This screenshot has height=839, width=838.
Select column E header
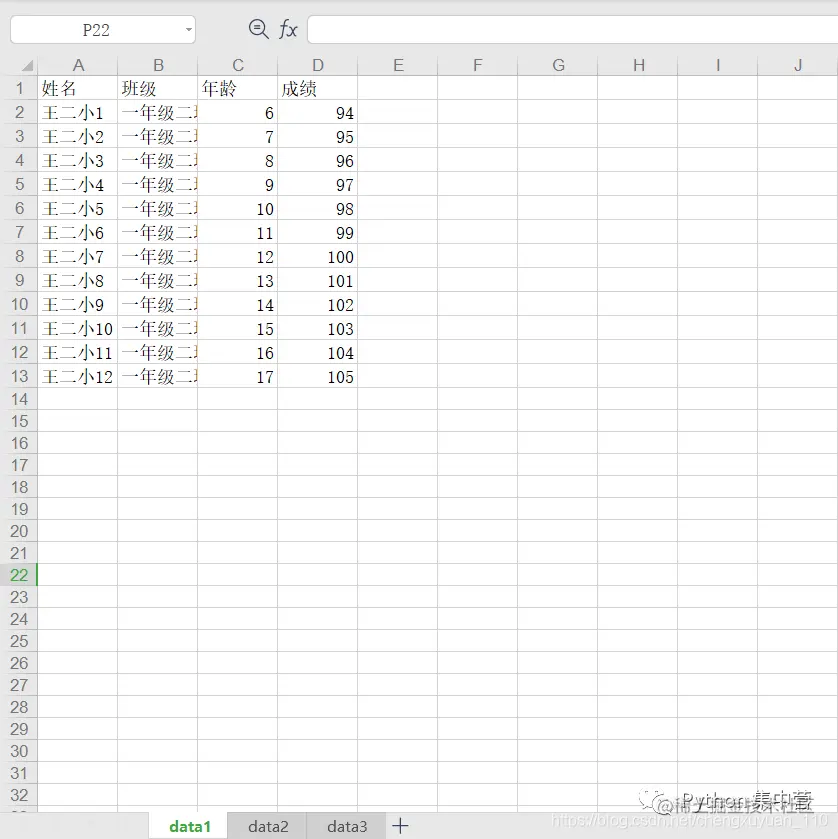398,65
